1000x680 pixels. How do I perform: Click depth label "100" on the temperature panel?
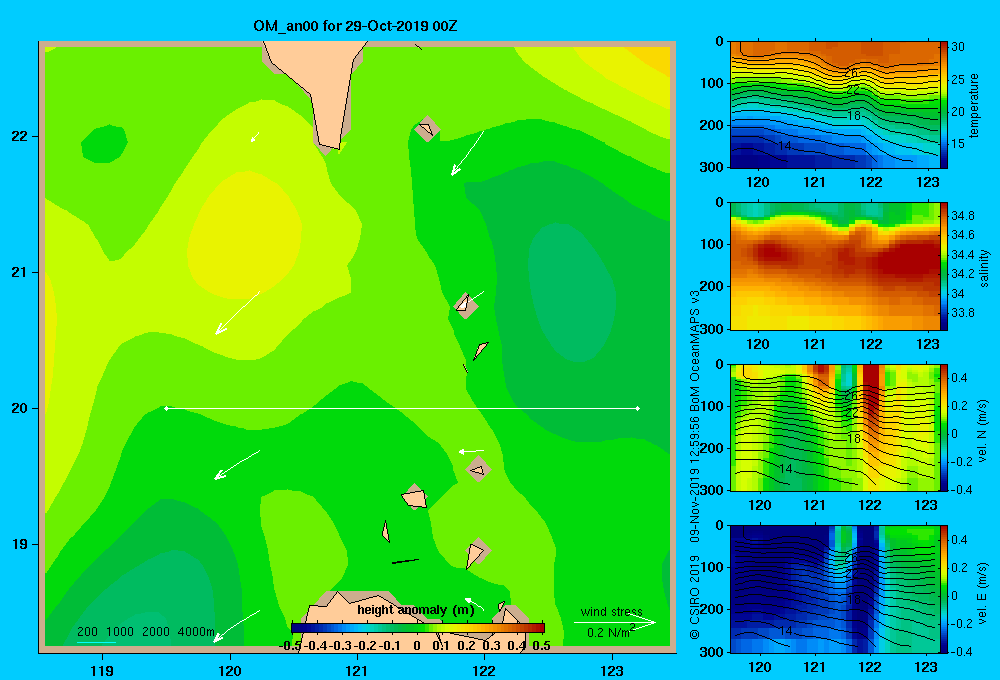point(711,83)
